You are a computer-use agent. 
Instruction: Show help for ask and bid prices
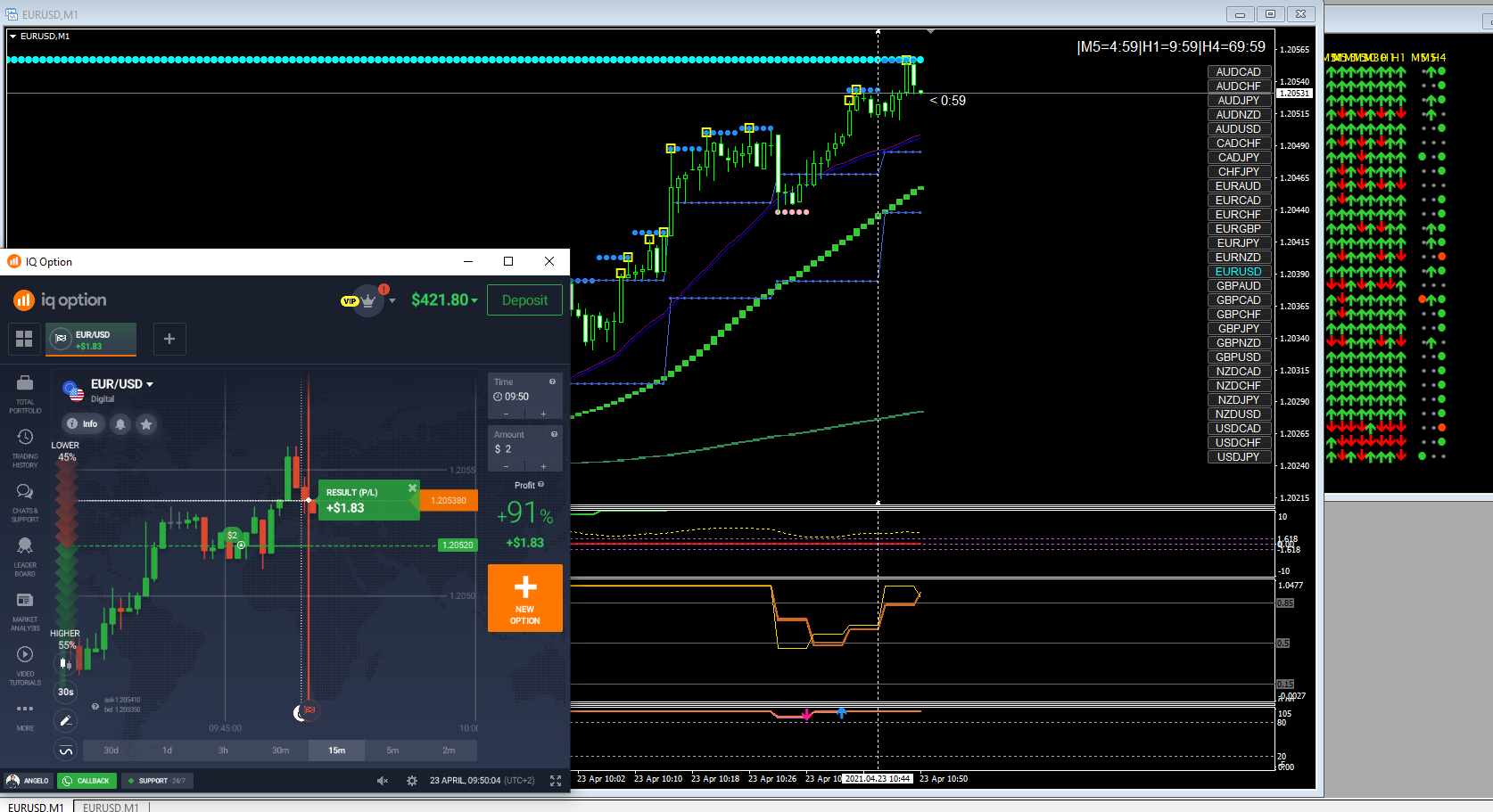95,706
